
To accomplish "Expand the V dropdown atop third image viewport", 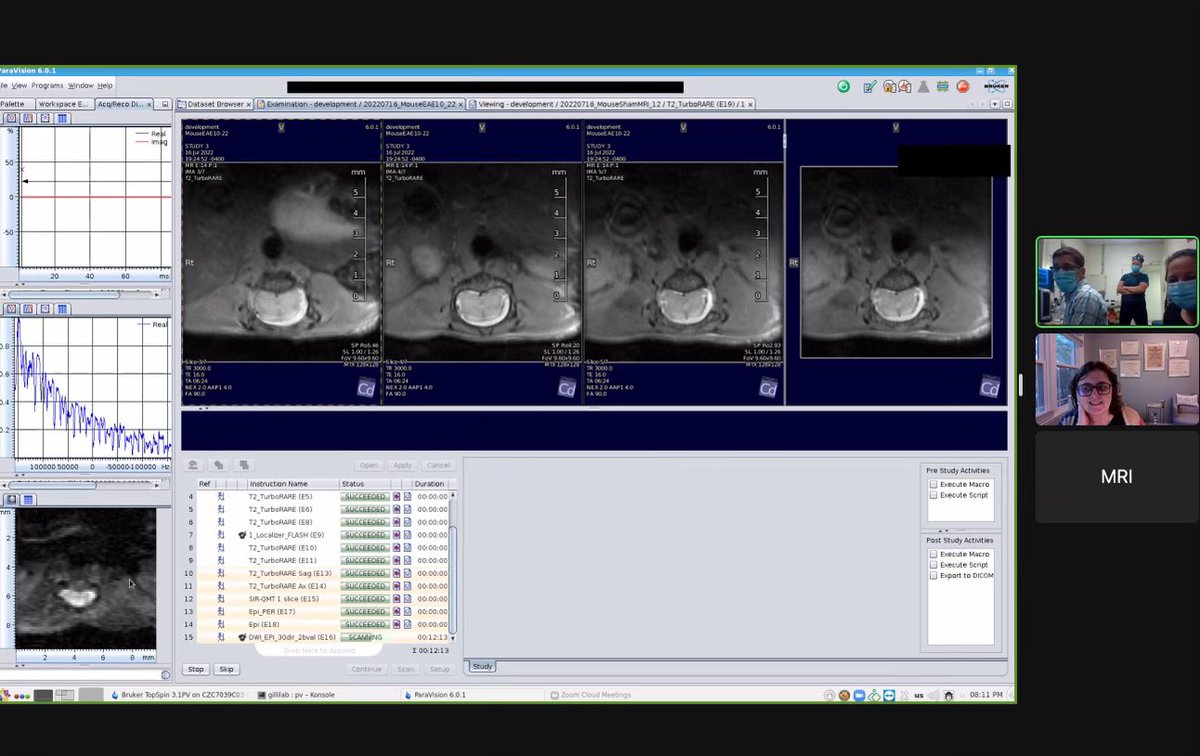I will 682,127.
